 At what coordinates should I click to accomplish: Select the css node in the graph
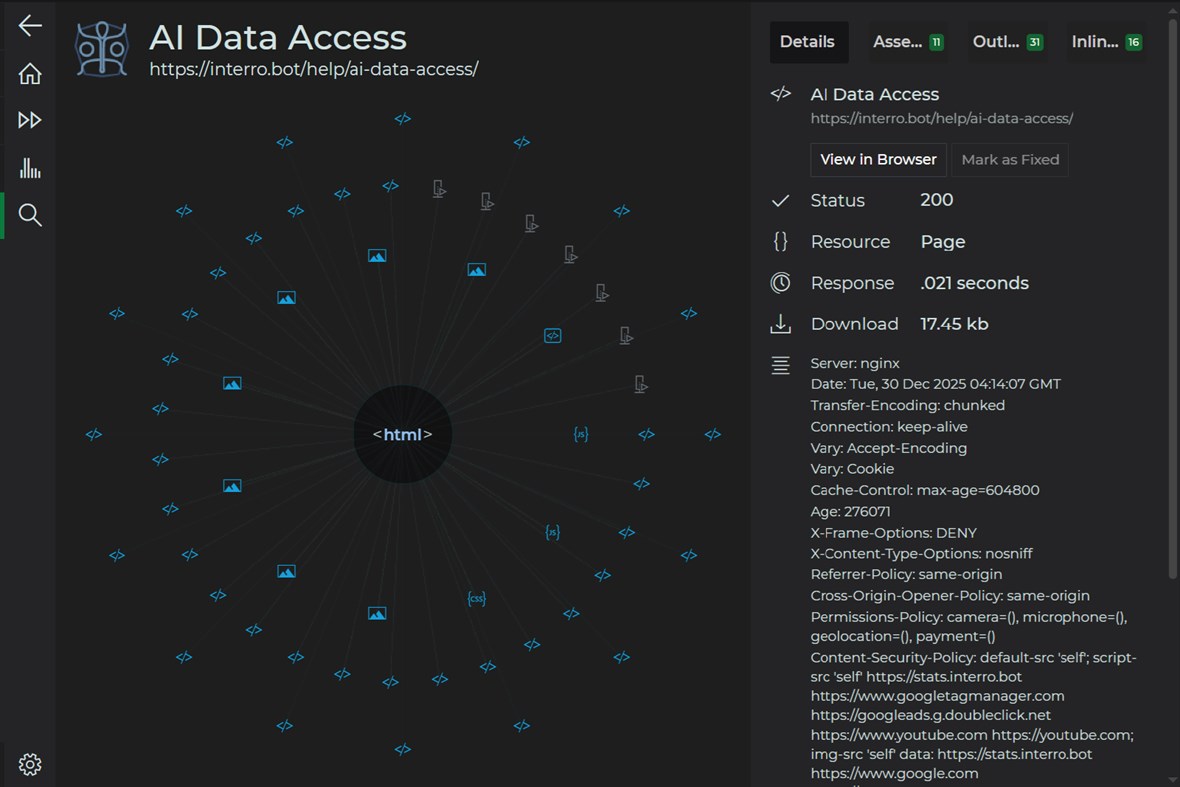click(477, 599)
